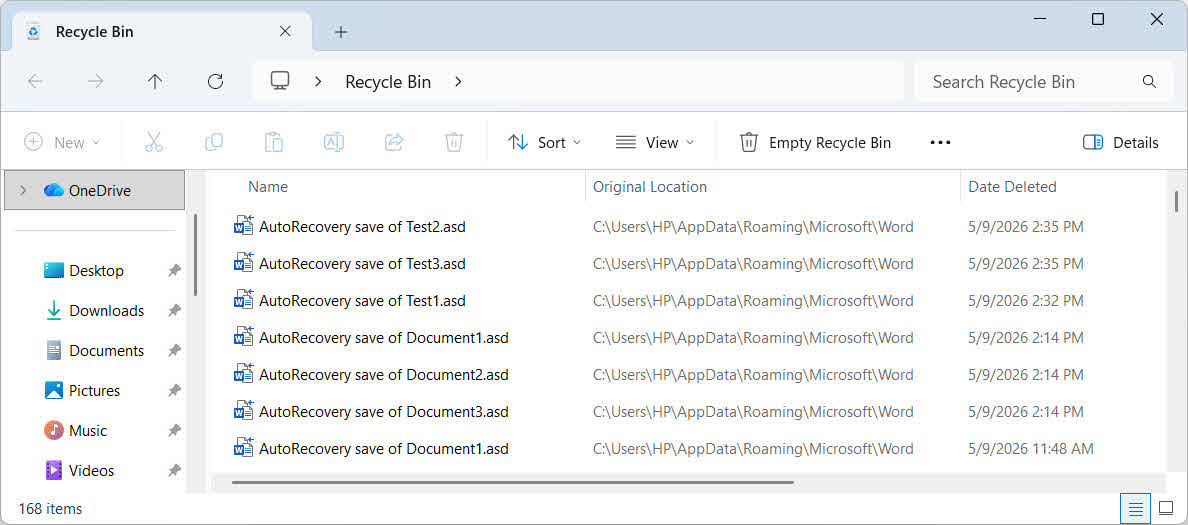Switch to details list view icon
1188x525 pixels.
[x=1135, y=509]
